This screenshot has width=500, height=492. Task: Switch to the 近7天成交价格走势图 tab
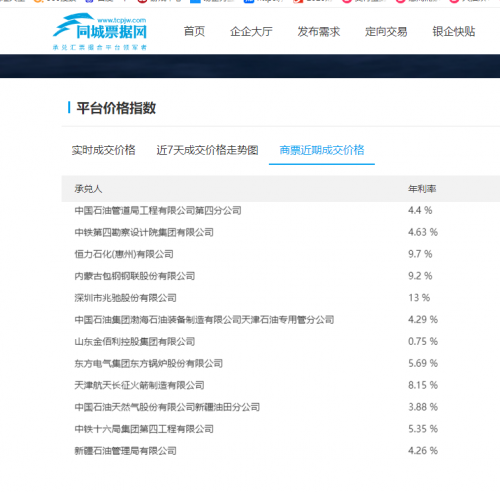click(207, 150)
